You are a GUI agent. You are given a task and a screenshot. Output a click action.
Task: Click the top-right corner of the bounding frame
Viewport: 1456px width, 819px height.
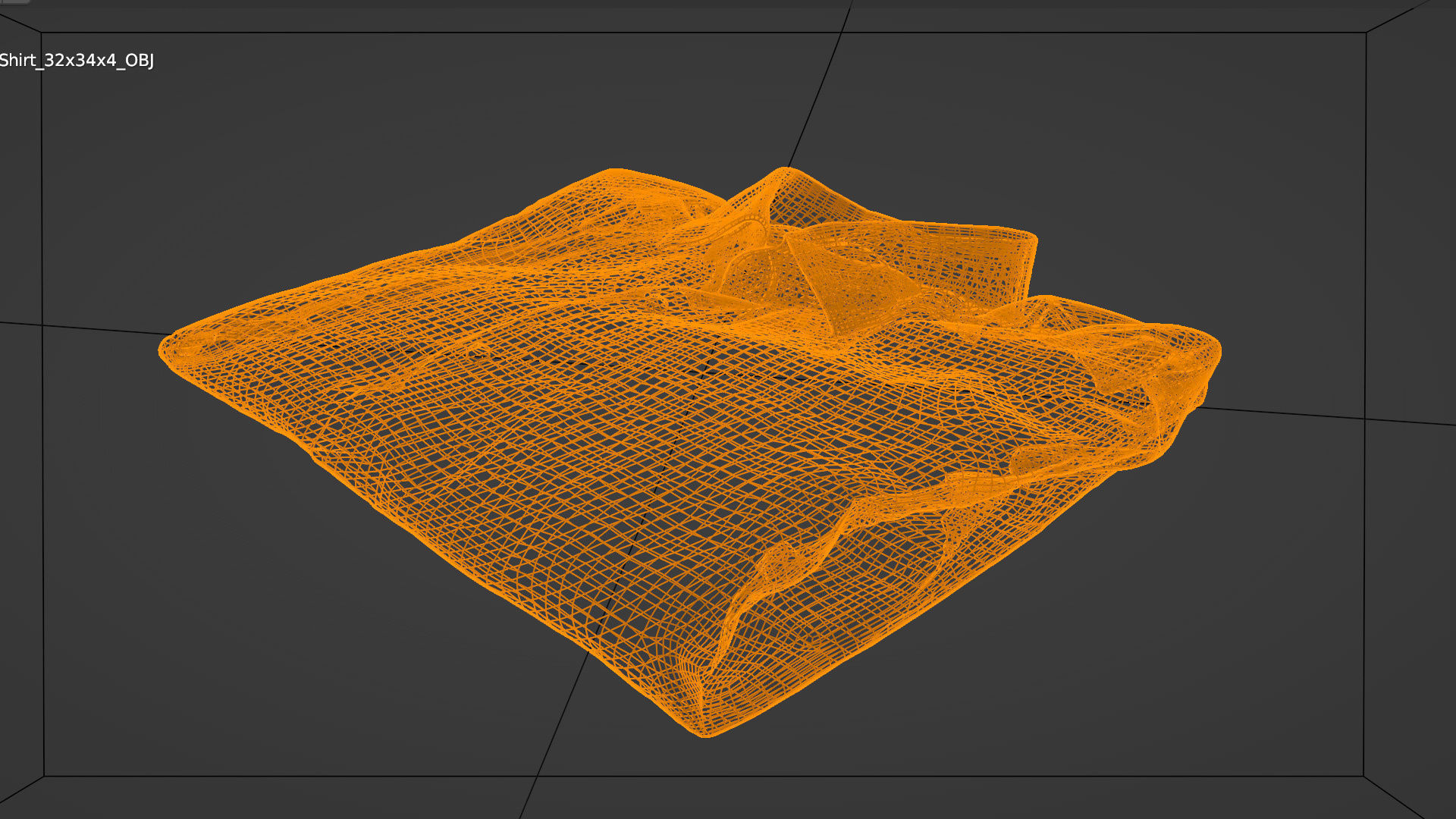1367,33
